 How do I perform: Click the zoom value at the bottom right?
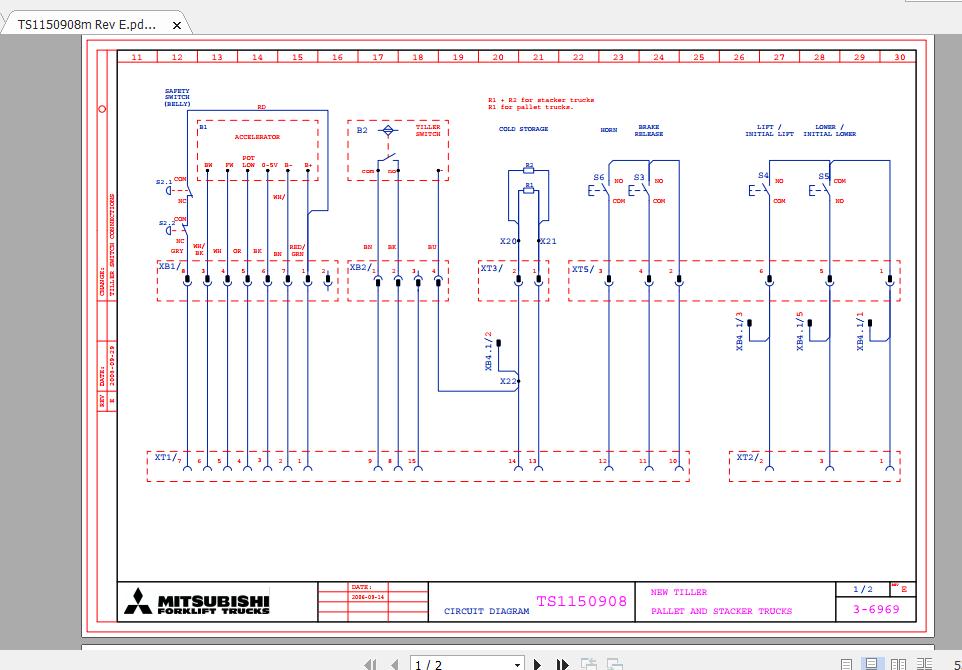click(x=955, y=664)
